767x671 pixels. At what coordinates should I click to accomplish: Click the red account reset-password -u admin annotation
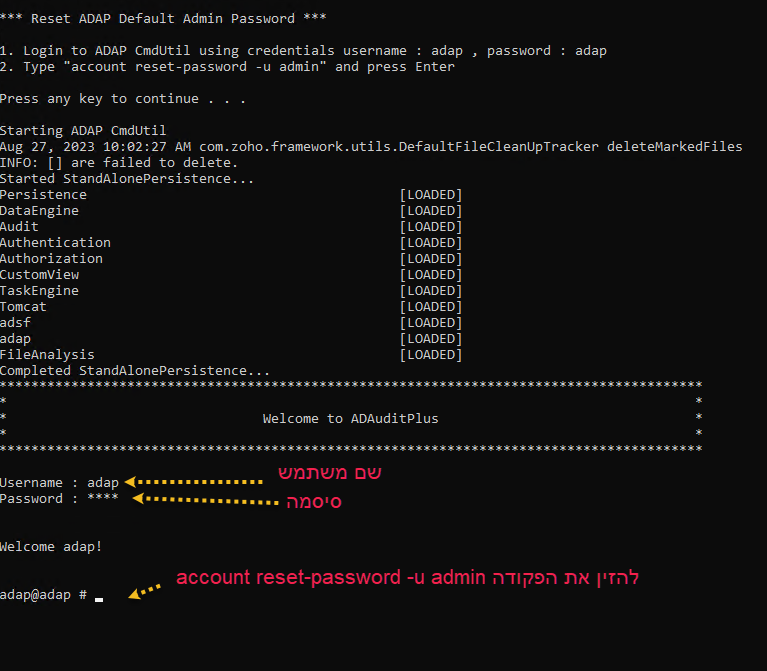click(407, 578)
